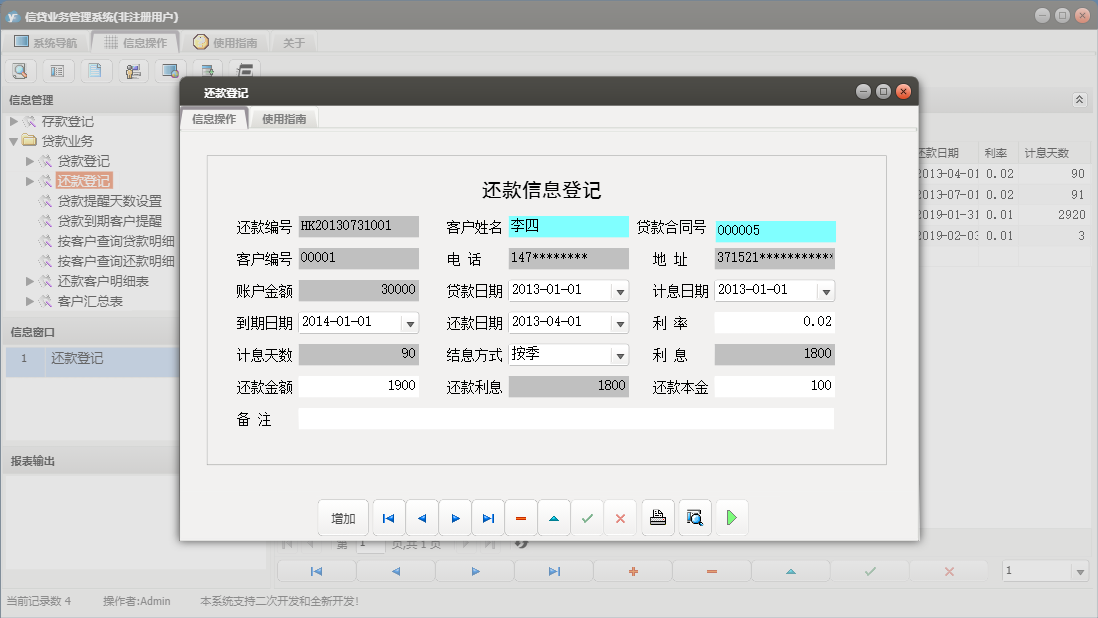Jump to first record using navigation control
Screen dimensions: 1098x618
point(388,518)
